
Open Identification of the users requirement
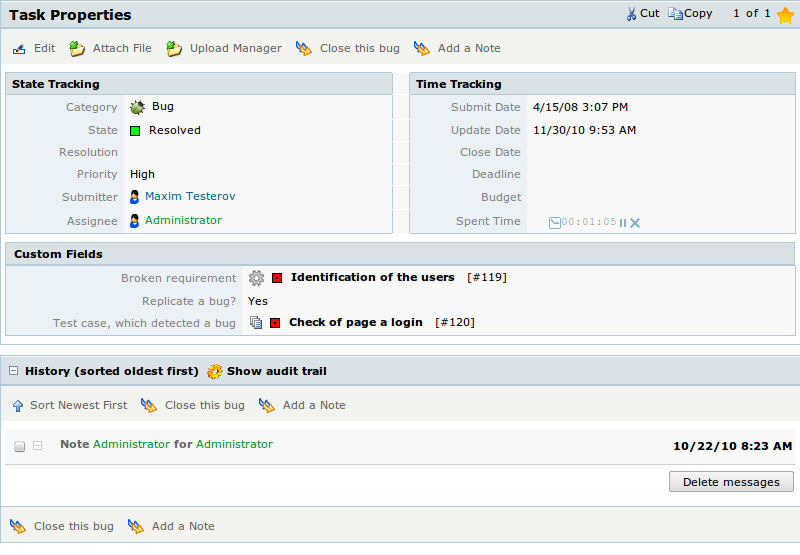372,278
